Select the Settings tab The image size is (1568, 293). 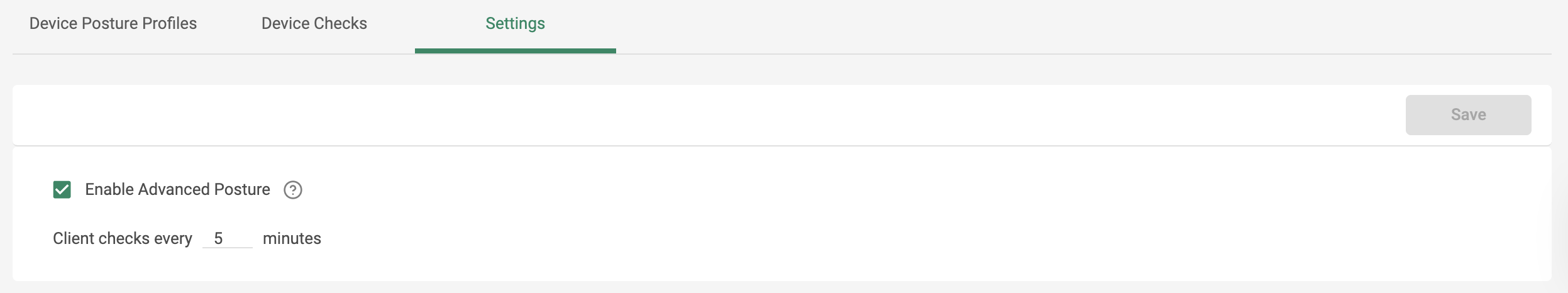pos(515,24)
